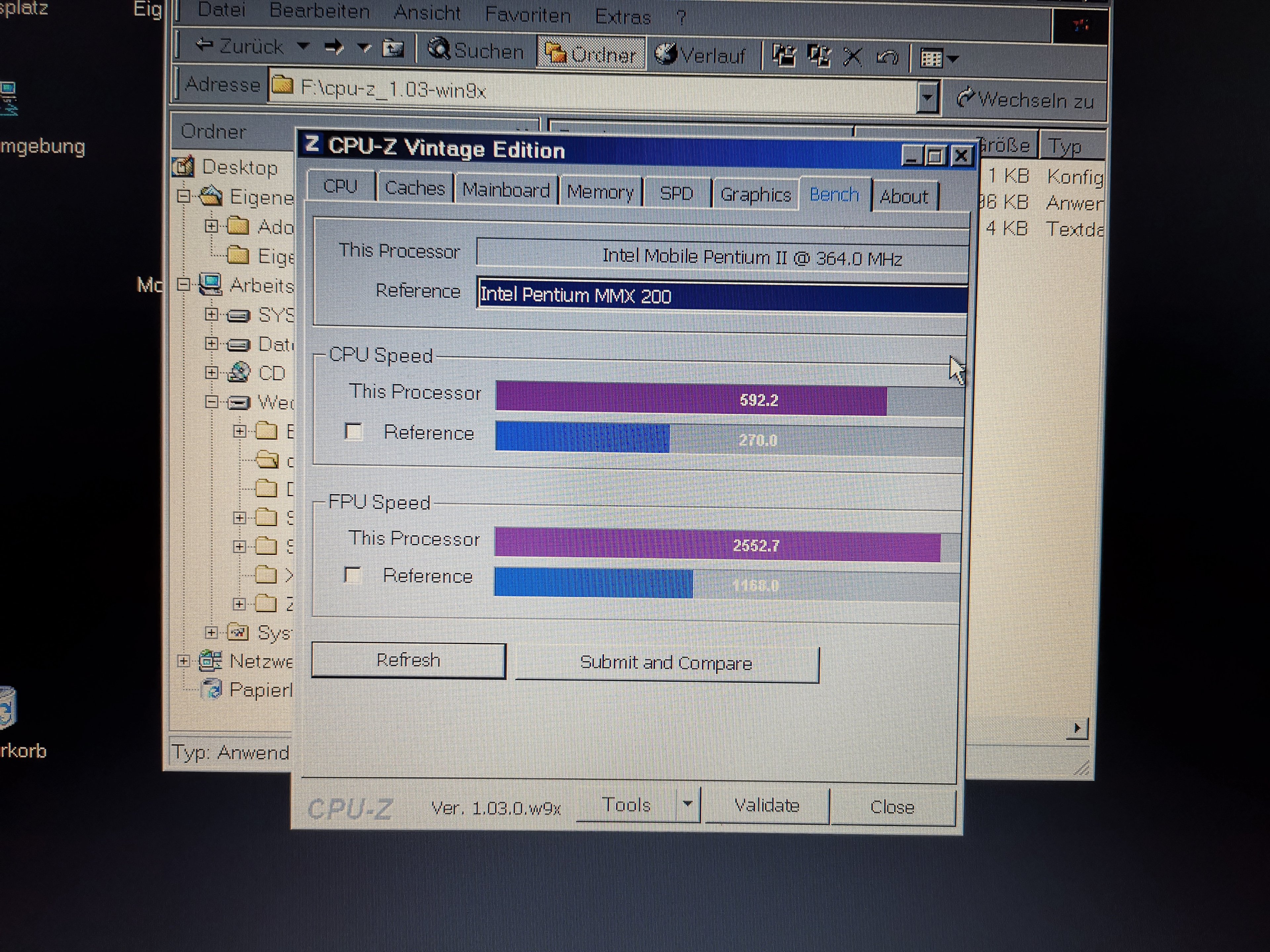Collapse the Arbeitsplatz tree node
This screenshot has height=952, width=1270.
[x=183, y=284]
